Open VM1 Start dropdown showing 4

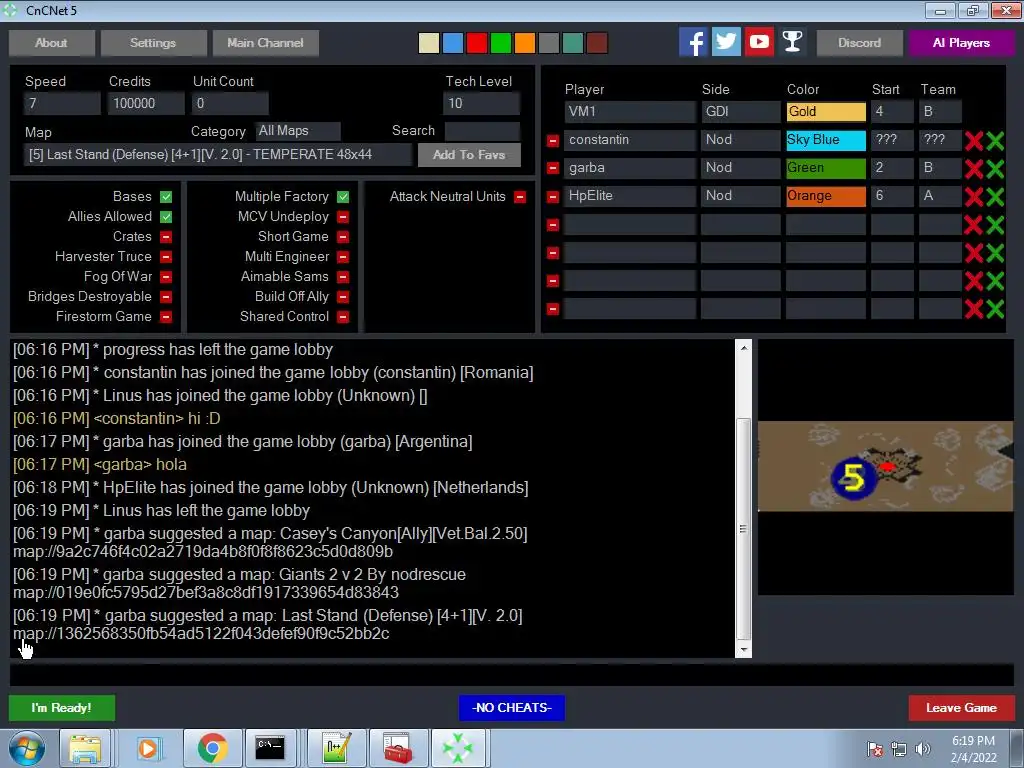pos(892,112)
